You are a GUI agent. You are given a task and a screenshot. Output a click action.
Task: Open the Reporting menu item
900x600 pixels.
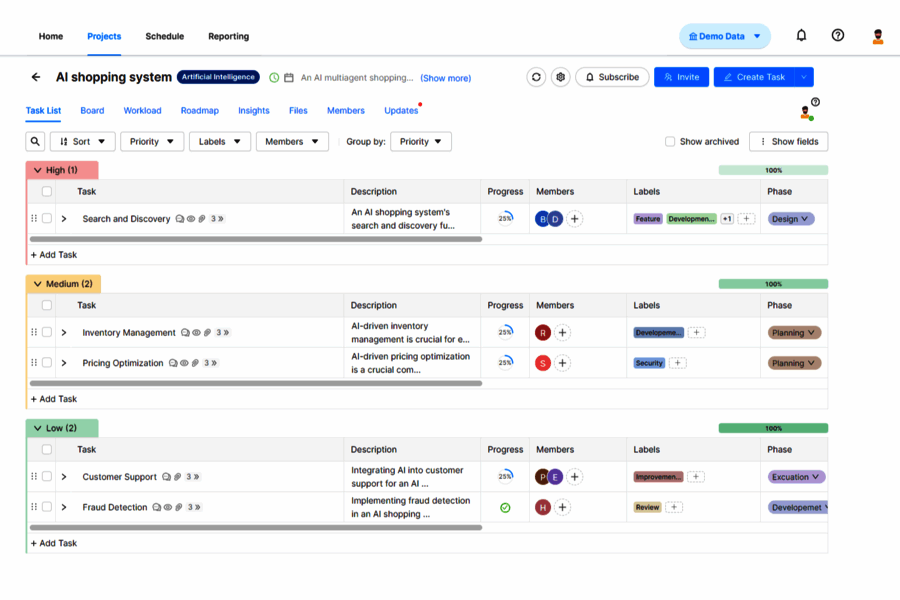(228, 36)
